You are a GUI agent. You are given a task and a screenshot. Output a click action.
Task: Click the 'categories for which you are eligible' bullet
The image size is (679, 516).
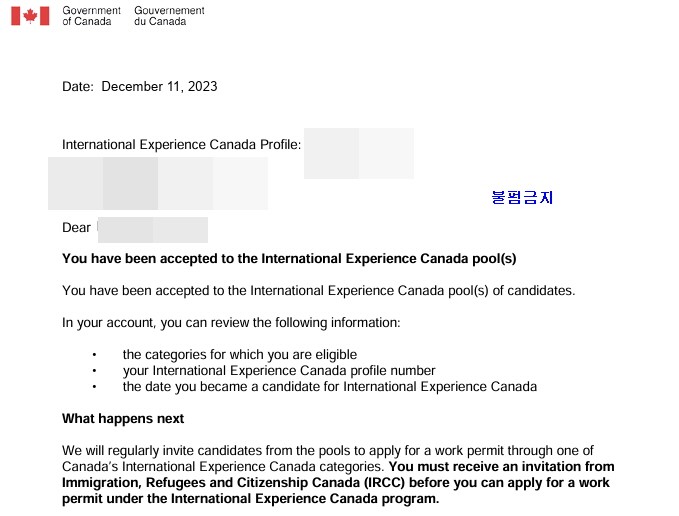point(240,355)
